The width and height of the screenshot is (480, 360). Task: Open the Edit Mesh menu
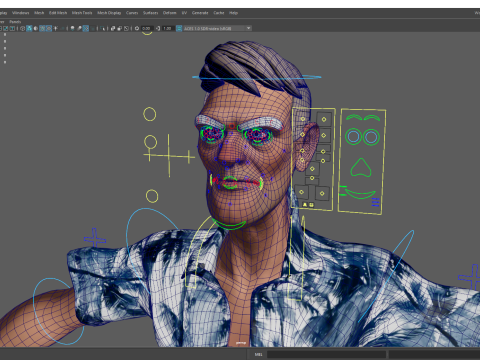[58, 13]
